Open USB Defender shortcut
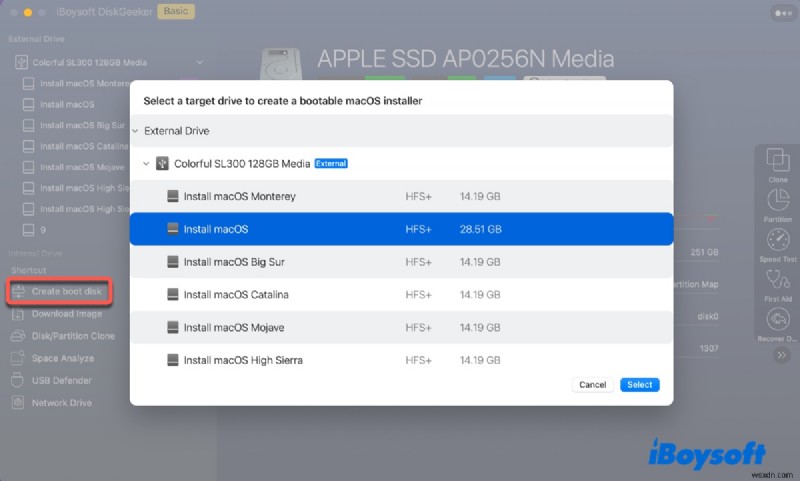The width and height of the screenshot is (800, 481). [52, 381]
